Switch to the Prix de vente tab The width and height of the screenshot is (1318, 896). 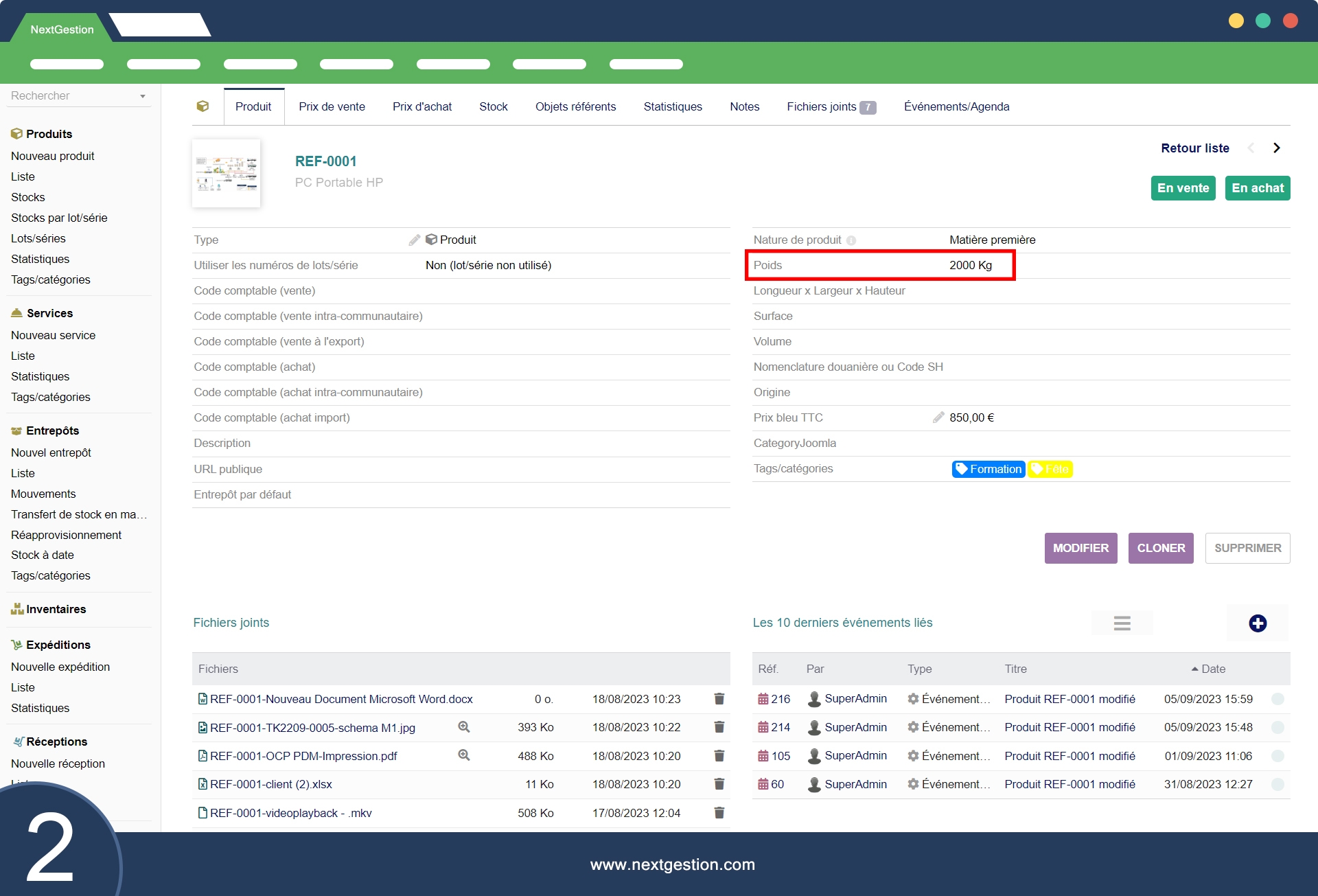[332, 106]
